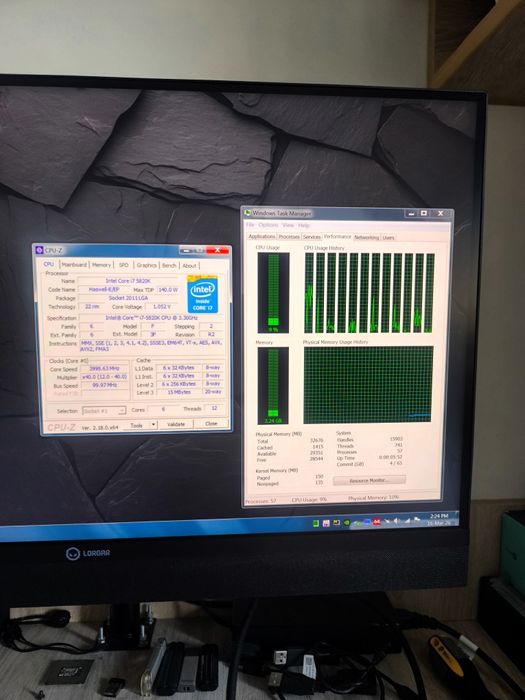Click the CPU Usage gauge in Task Manager

tap(273, 293)
